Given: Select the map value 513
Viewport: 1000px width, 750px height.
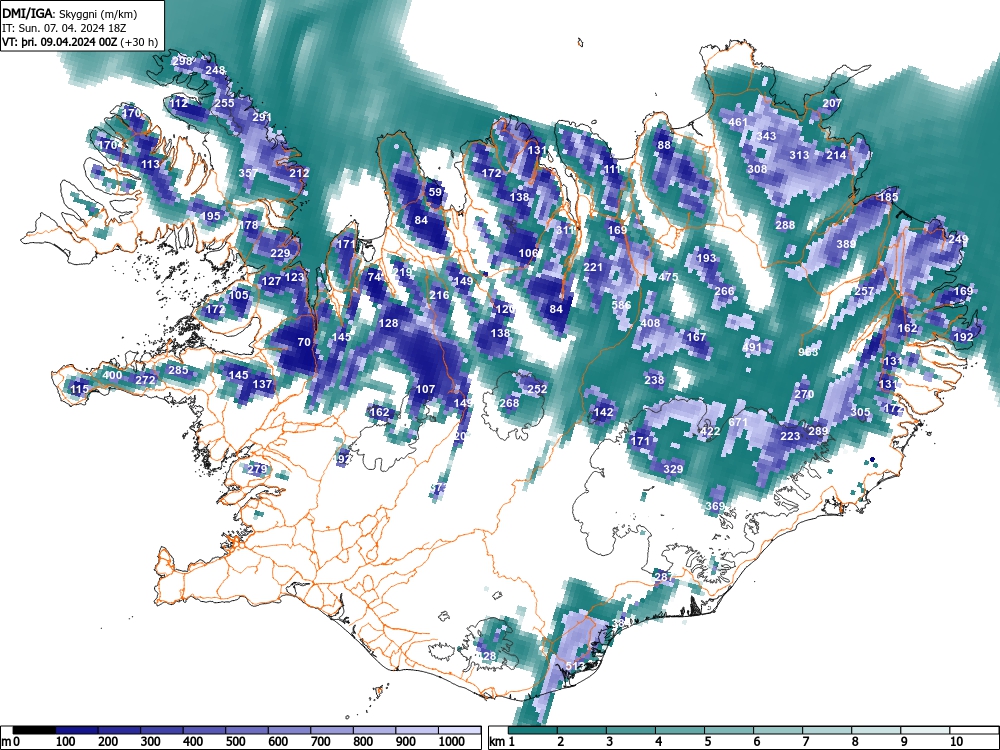Looking at the screenshot, I should click(x=575, y=666).
